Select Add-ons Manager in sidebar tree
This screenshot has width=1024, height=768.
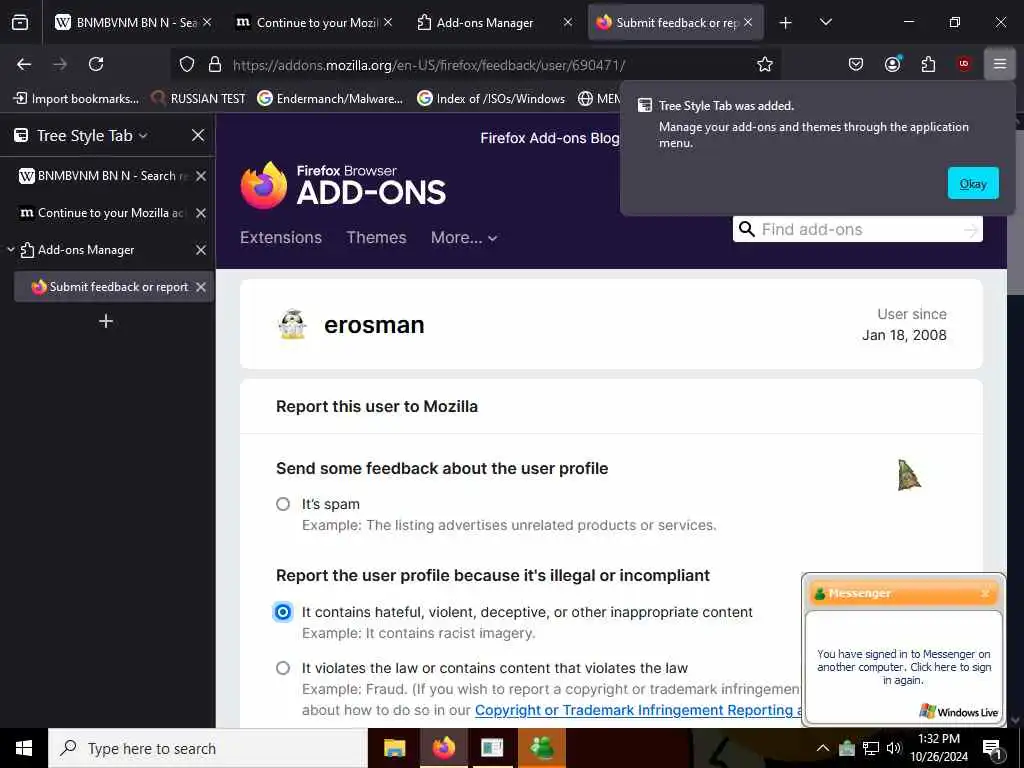[86, 250]
